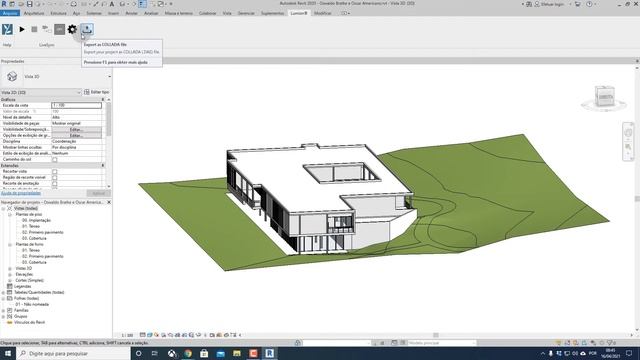Click 'Editar...' for Visibilidade/Sobreposição
The image size is (640, 360).
76,129
